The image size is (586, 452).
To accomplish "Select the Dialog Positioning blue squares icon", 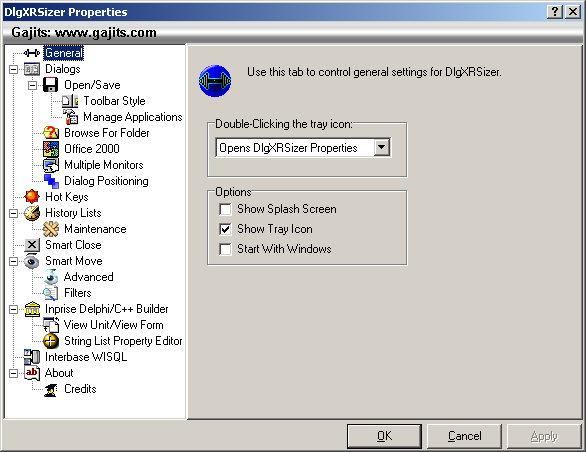I will (51, 181).
